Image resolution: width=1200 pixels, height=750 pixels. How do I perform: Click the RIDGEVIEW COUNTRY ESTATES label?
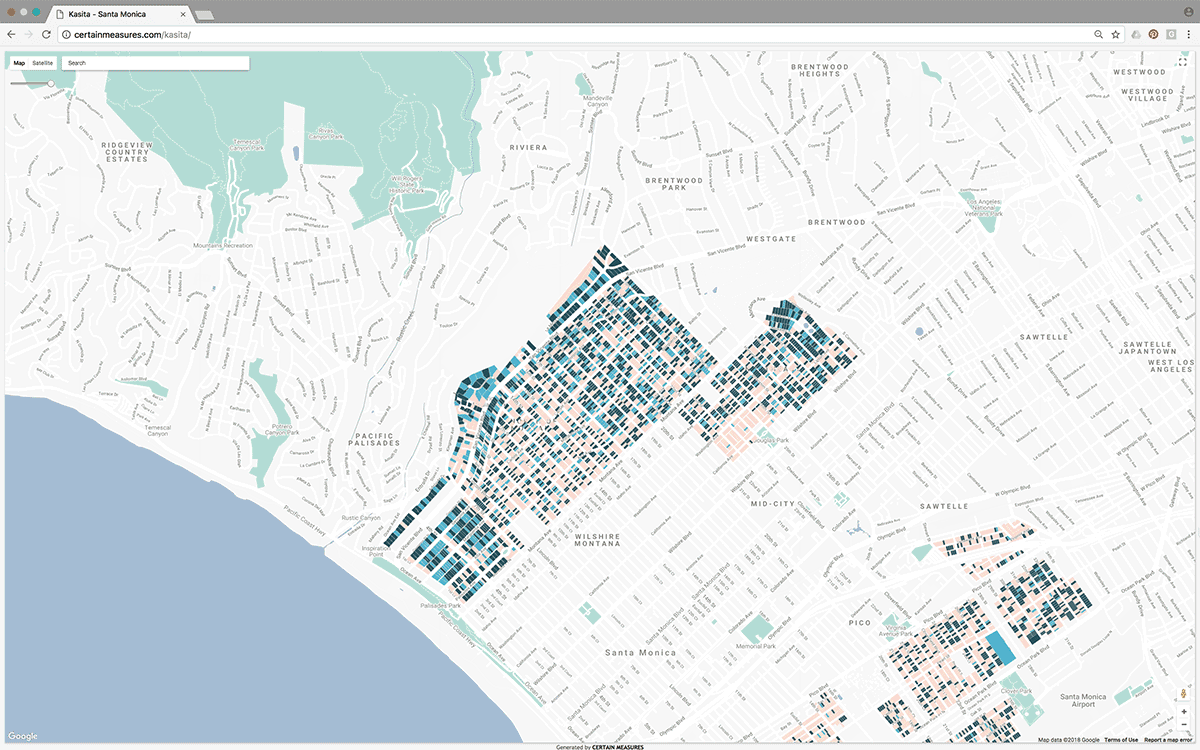click(127, 151)
